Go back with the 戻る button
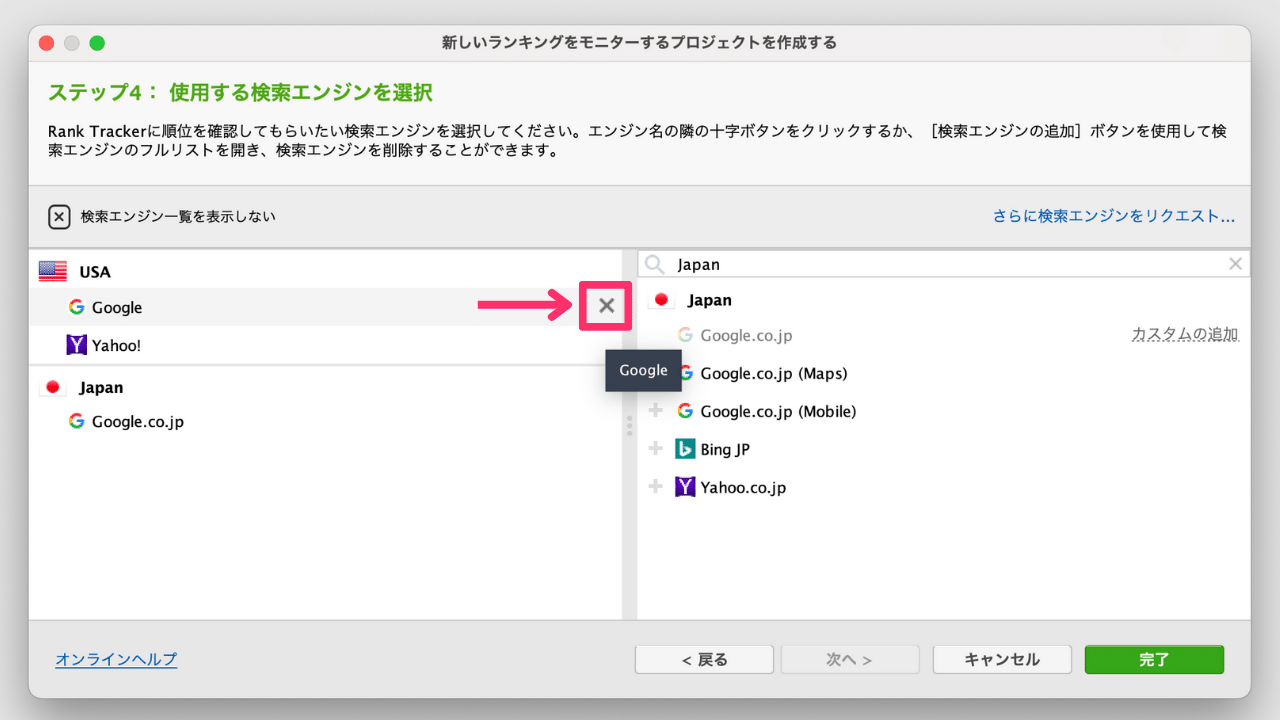 tap(704, 660)
